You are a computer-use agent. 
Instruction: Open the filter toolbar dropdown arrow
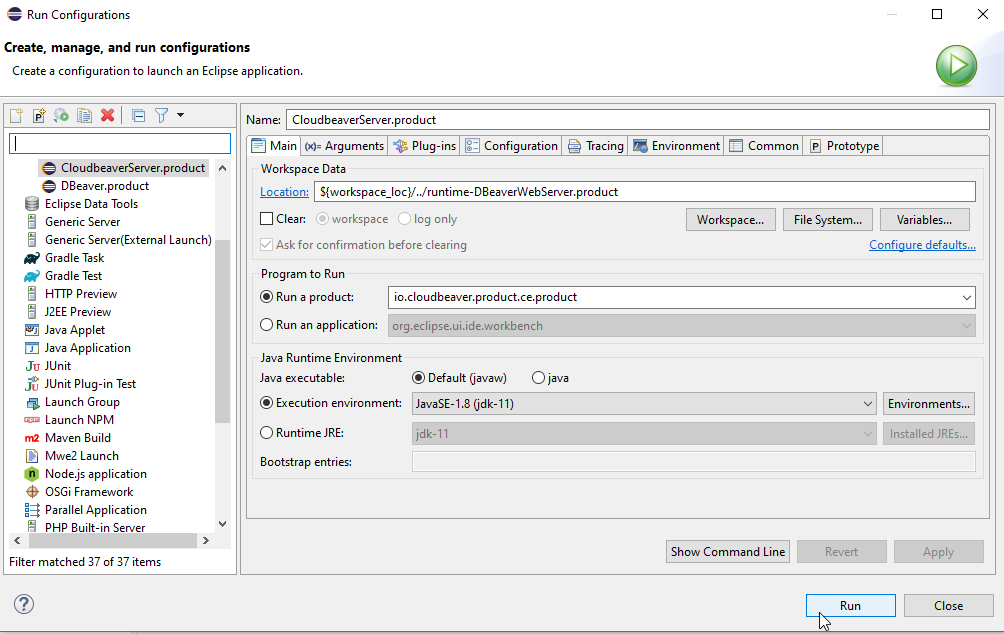point(180,116)
